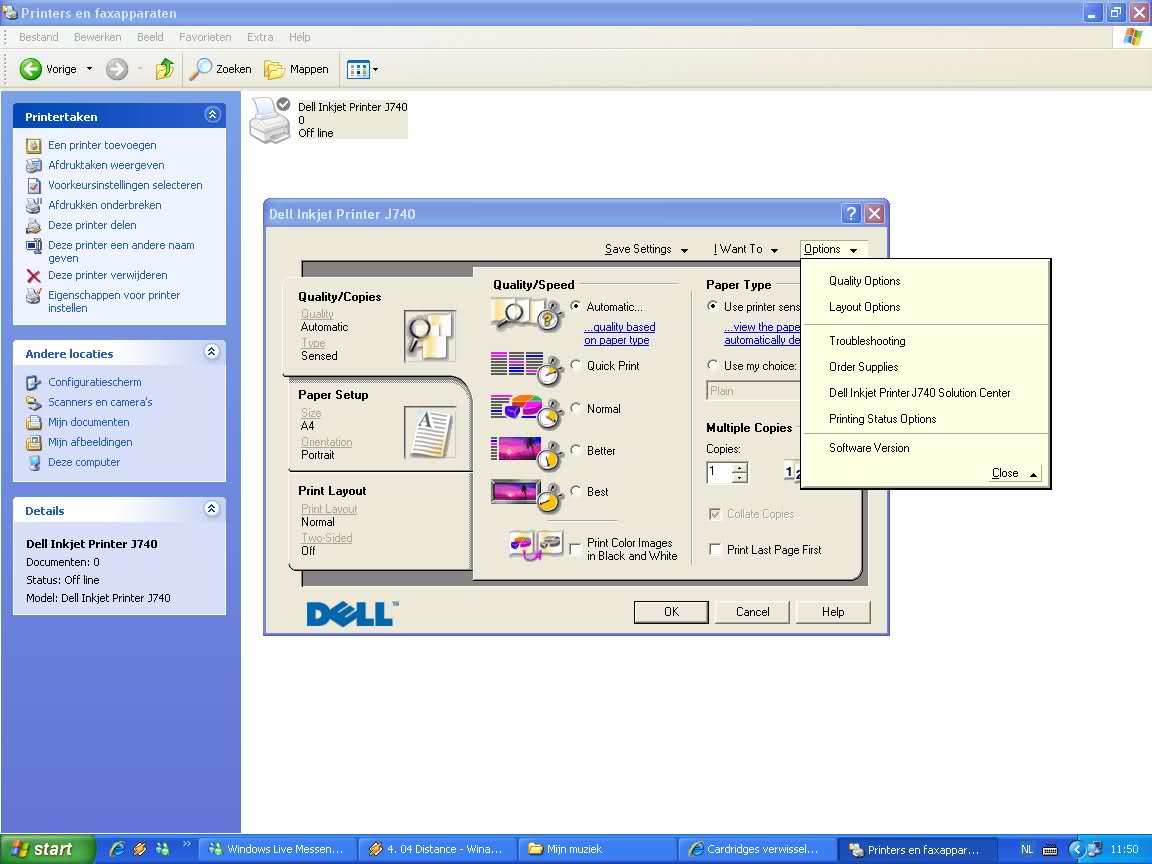The height and width of the screenshot is (864, 1152).
Task: Expand the I Want To dropdown
Action: 745,250
